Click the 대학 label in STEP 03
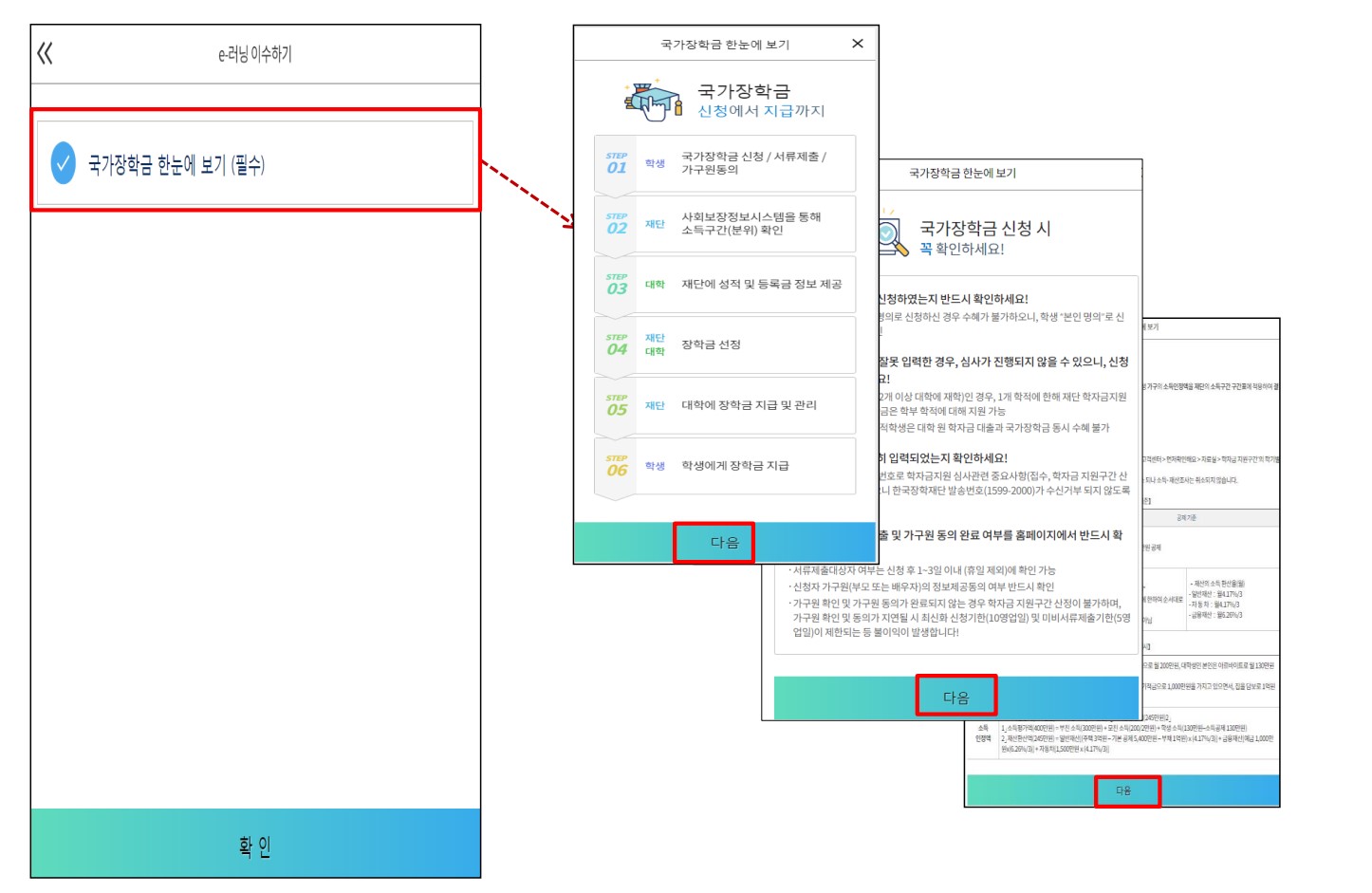The image size is (1372, 893). click(x=655, y=285)
